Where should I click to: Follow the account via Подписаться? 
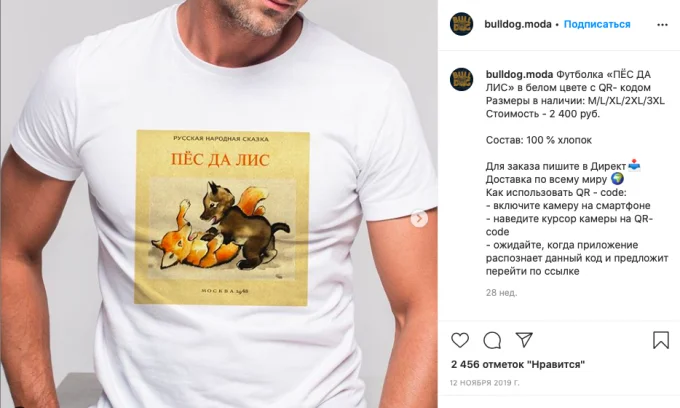coord(597,24)
